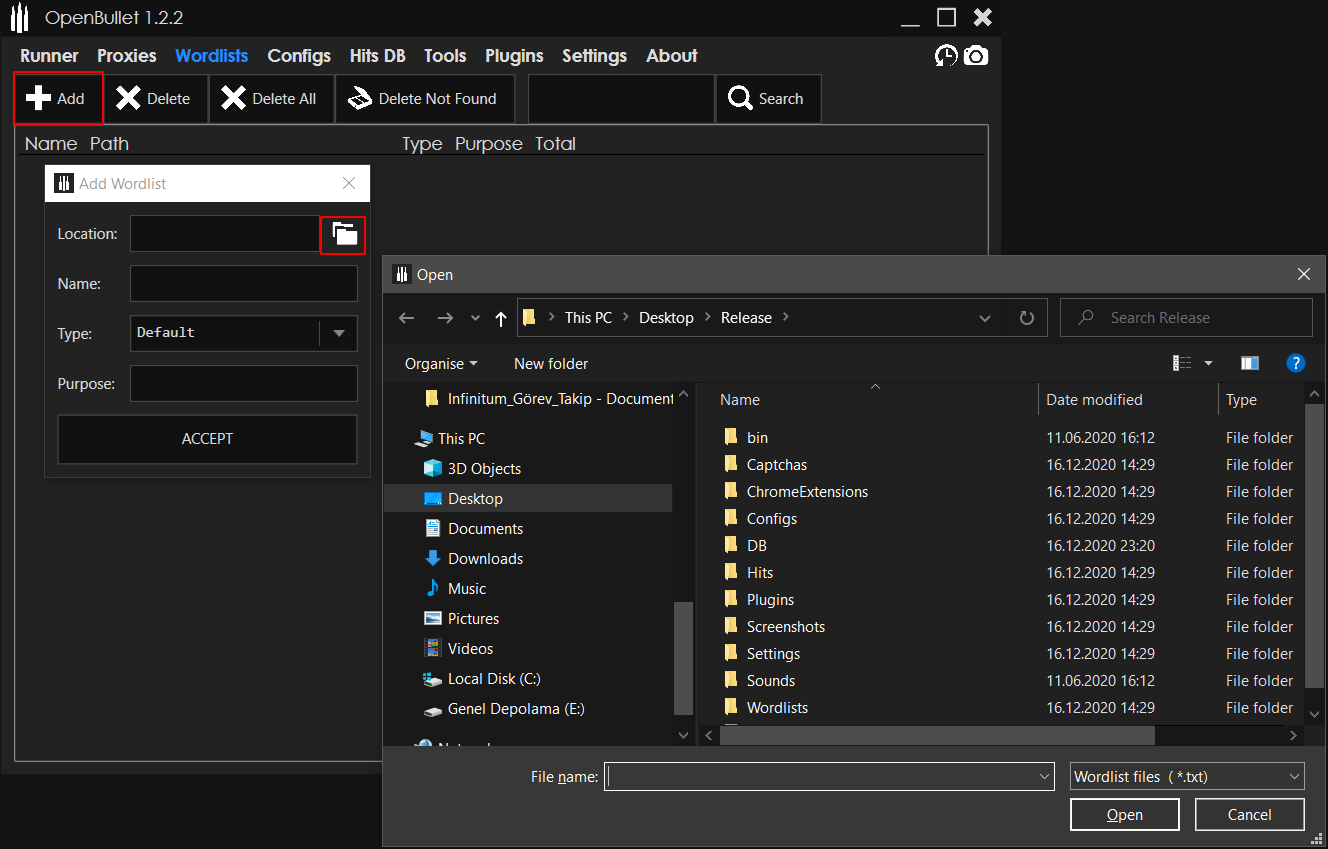Screen dimensions: 1328x849
Task: Close the Add Wordlist dialog
Action: pos(349,184)
